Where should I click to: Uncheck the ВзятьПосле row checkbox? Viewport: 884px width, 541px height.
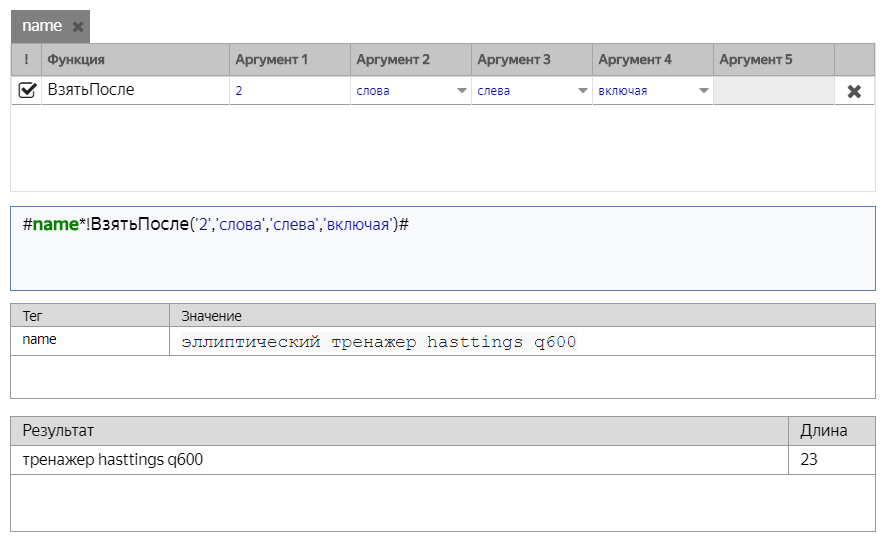[x=27, y=90]
